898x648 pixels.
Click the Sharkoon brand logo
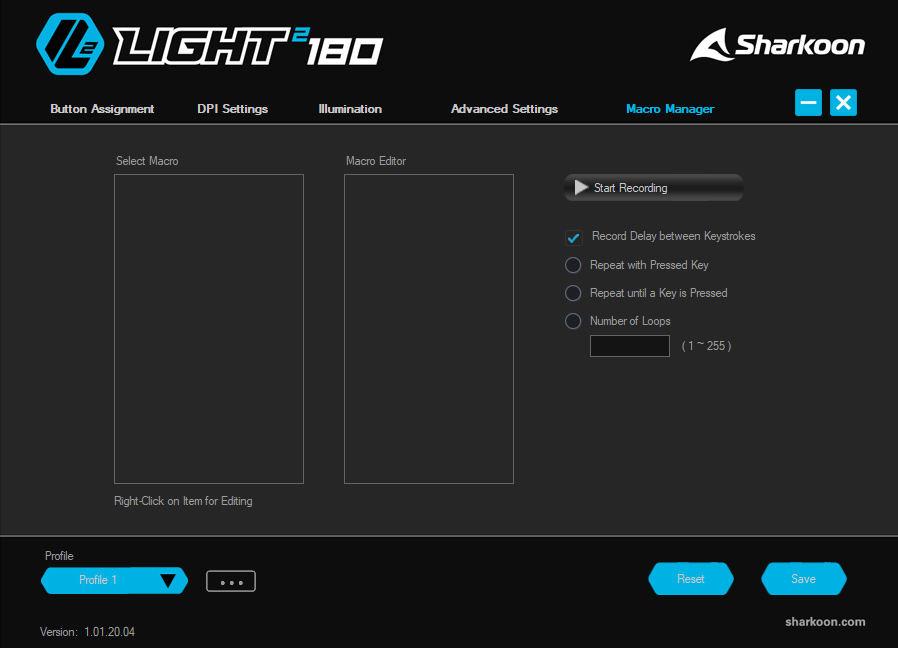click(777, 45)
